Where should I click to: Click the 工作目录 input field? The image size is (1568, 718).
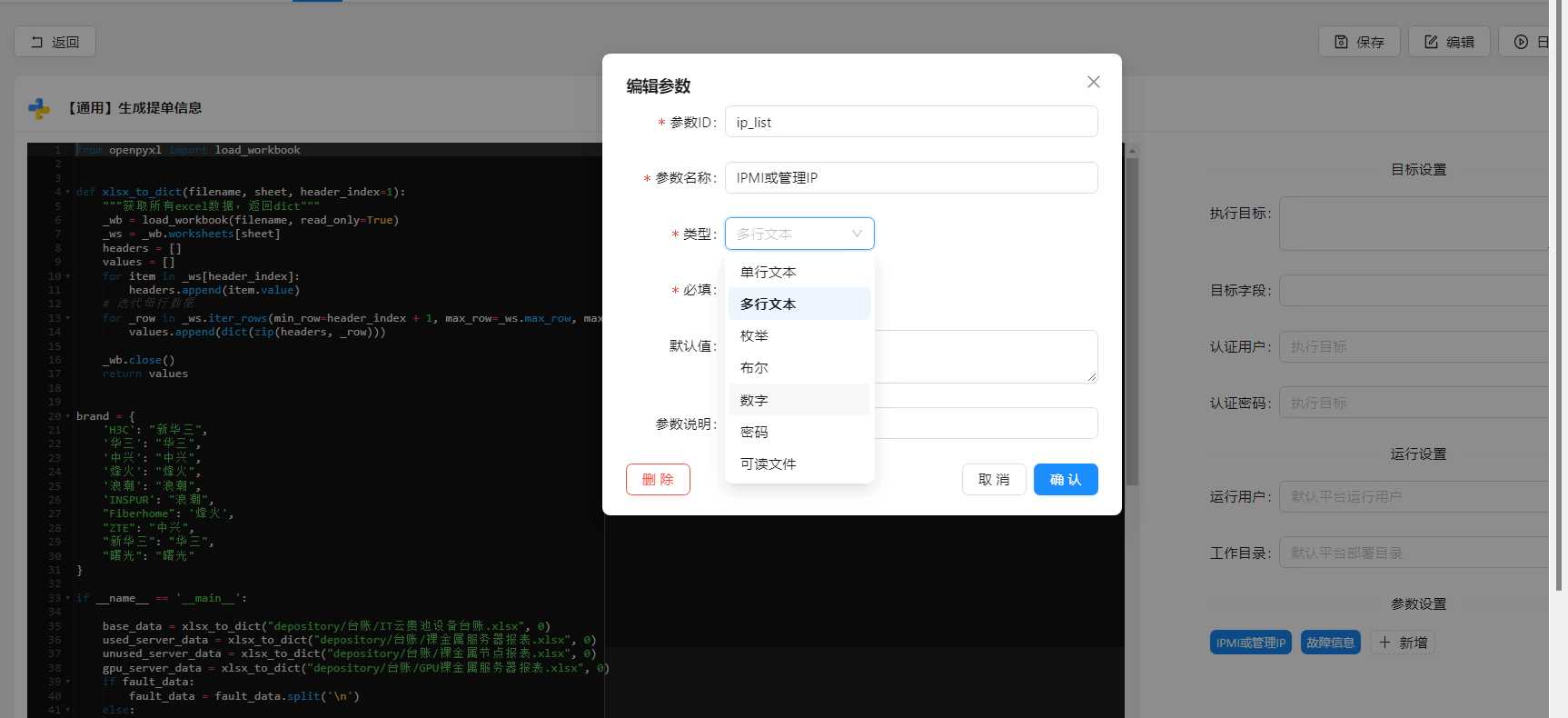[1414, 553]
